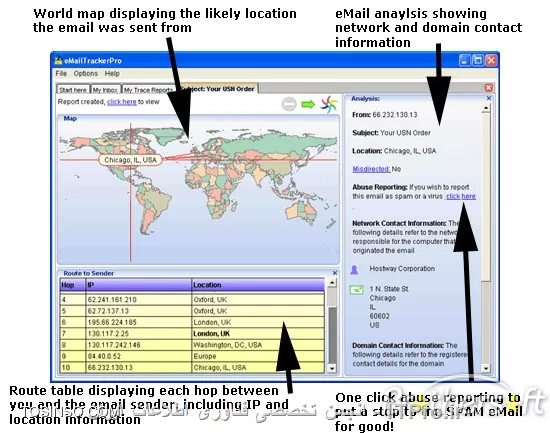Select the row with IP 84.40.0.52
550x433 pixels.
pos(192,356)
